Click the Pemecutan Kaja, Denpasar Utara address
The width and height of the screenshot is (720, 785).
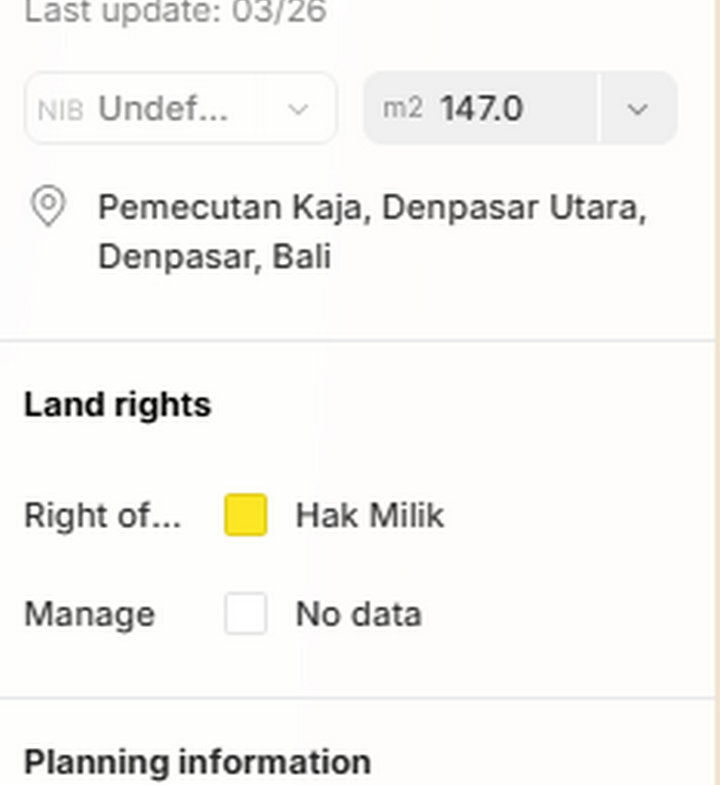371,207
